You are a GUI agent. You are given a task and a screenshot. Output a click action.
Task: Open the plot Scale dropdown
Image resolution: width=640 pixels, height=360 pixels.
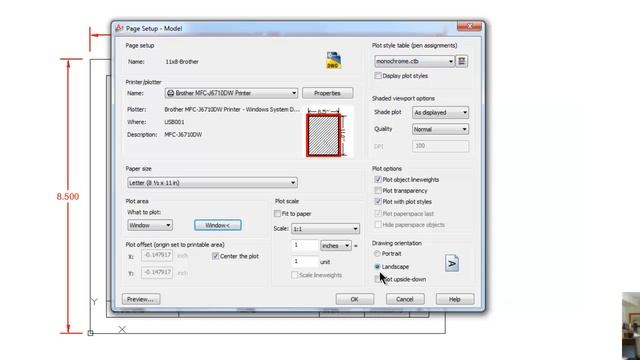[x=325, y=229]
